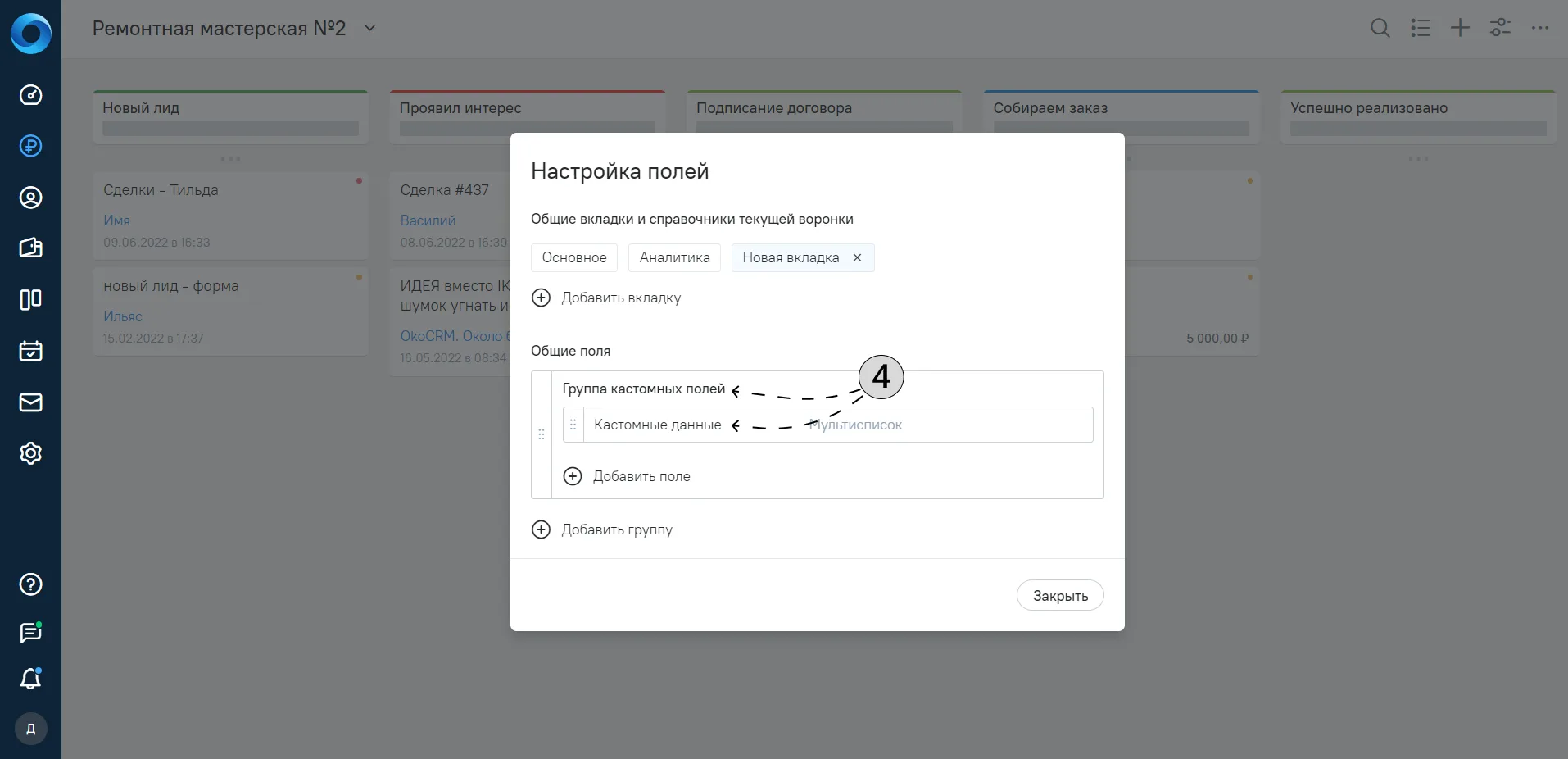The width and height of the screenshot is (1568, 759).
Task: Click the OkoCRM. Около contact link
Action: tap(455, 336)
